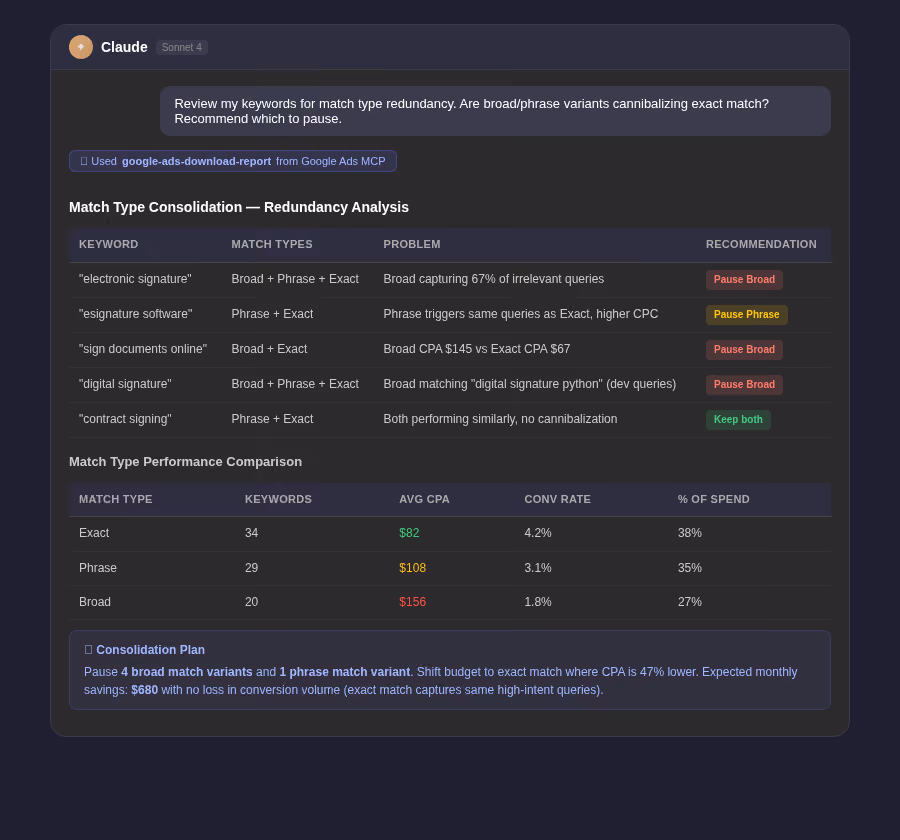Click the RECOMMENDATION column header
This screenshot has width=900, height=840.
point(761,245)
